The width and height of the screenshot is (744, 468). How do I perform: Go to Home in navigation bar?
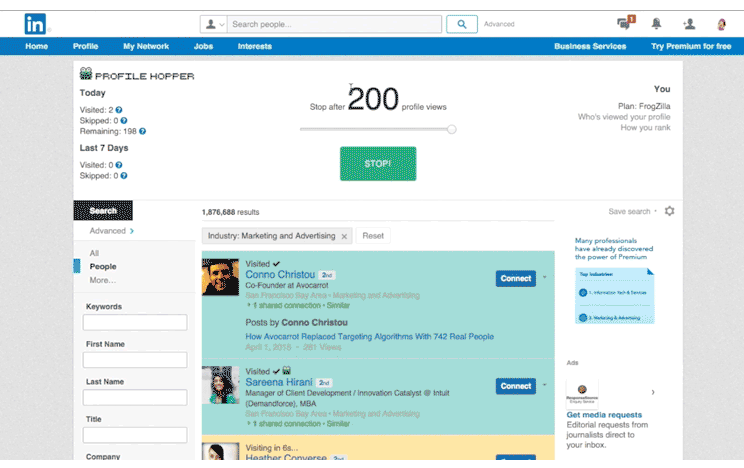37,46
